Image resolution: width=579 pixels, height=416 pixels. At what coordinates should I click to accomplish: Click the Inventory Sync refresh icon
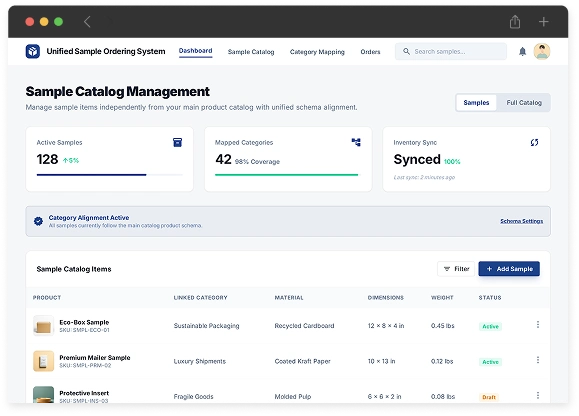534,142
